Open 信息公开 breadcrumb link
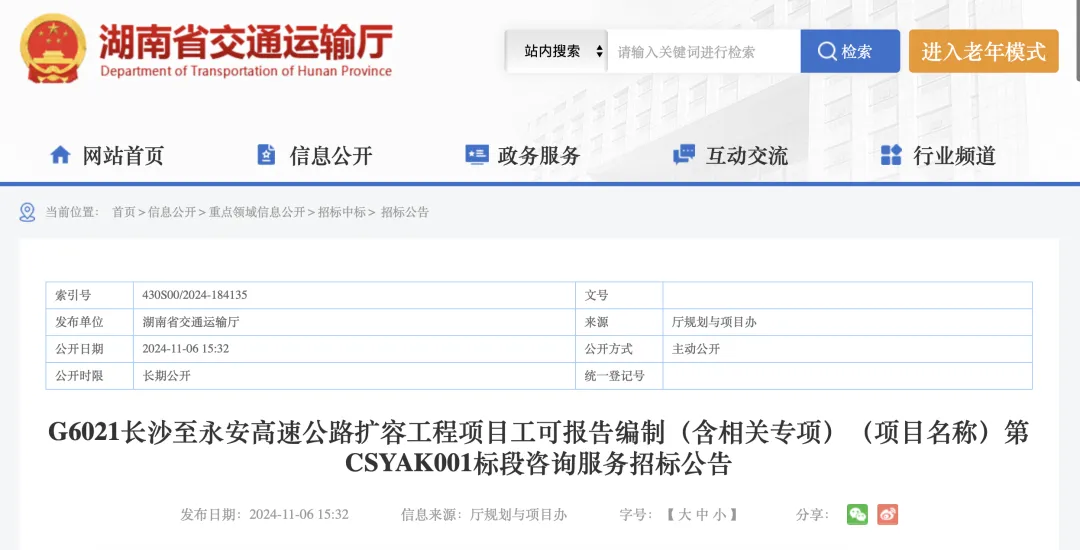Image resolution: width=1080 pixels, height=550 pixels. 172,212
